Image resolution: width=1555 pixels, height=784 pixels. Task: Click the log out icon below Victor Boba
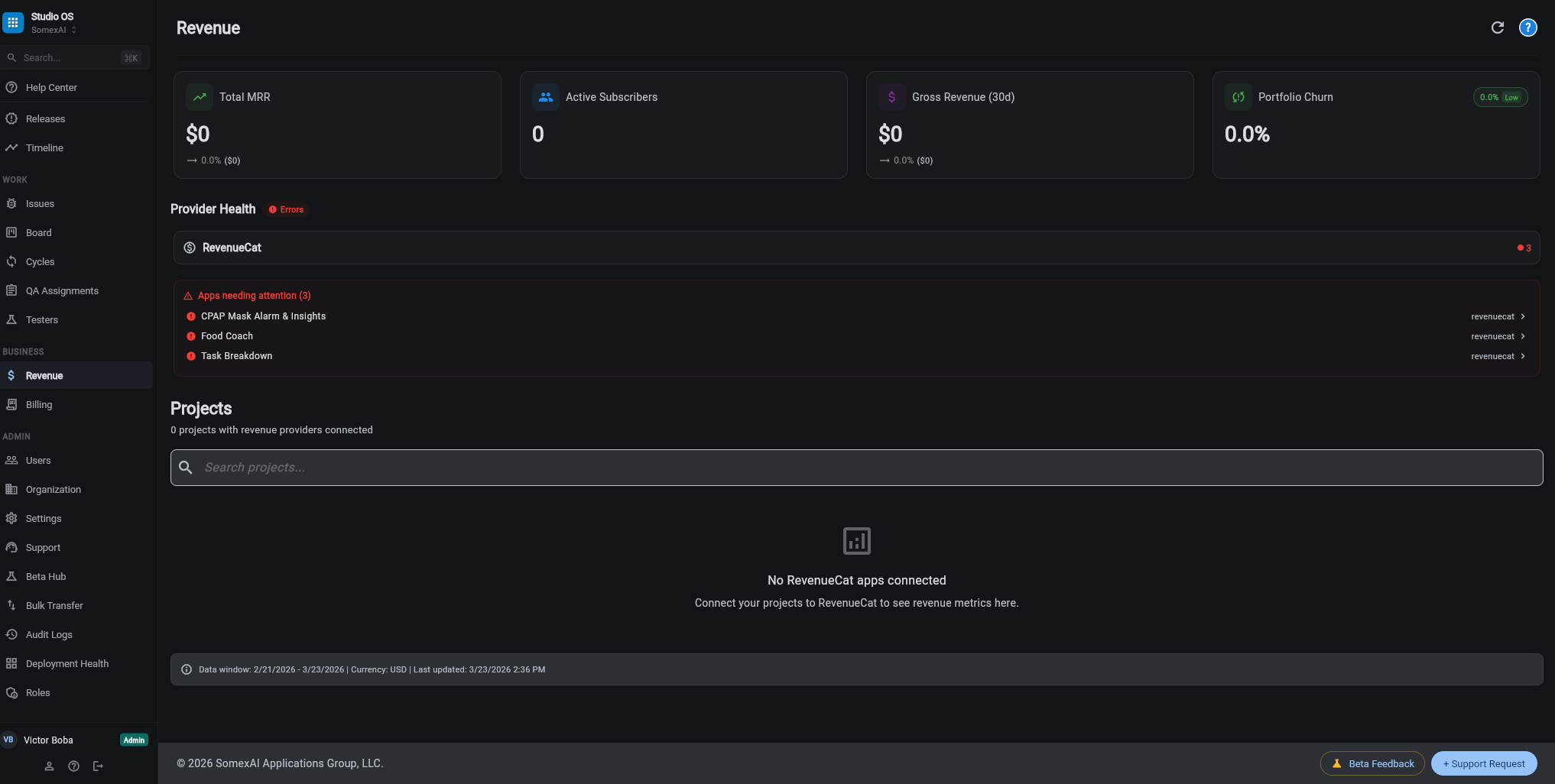(x=98, y=766)
